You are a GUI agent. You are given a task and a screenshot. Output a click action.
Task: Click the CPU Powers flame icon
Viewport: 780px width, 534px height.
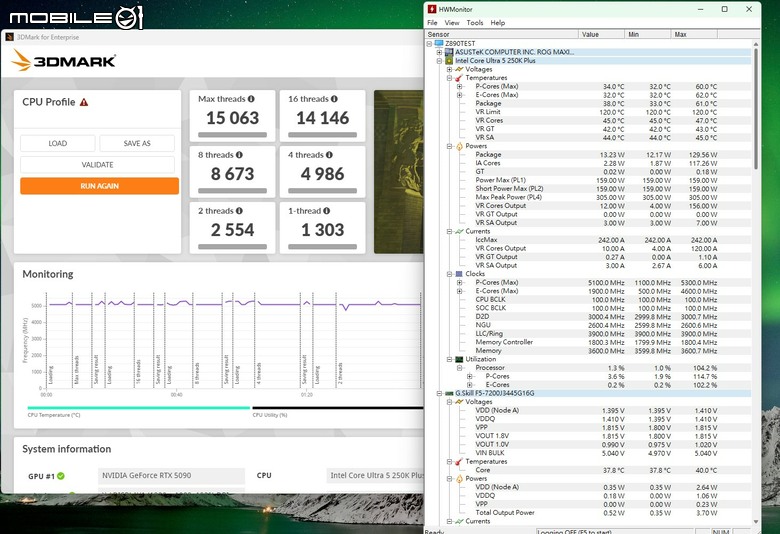(459, 146)
